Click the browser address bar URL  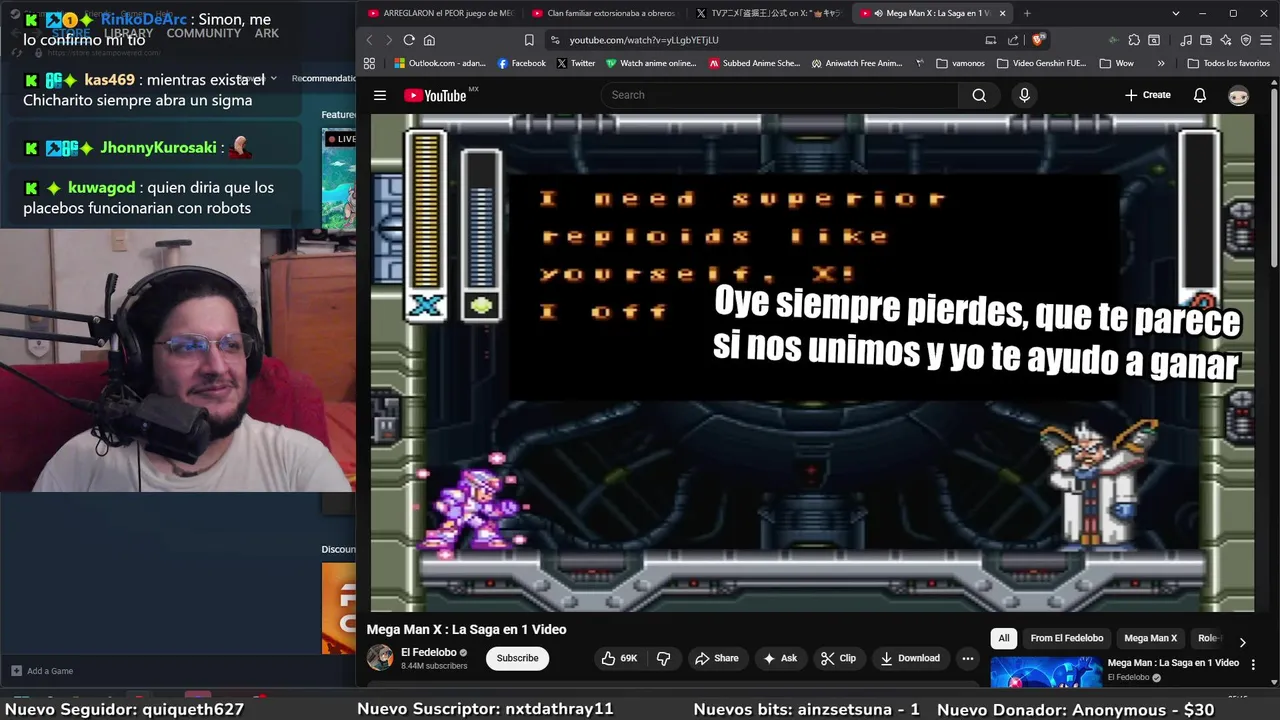coord(644,40)
